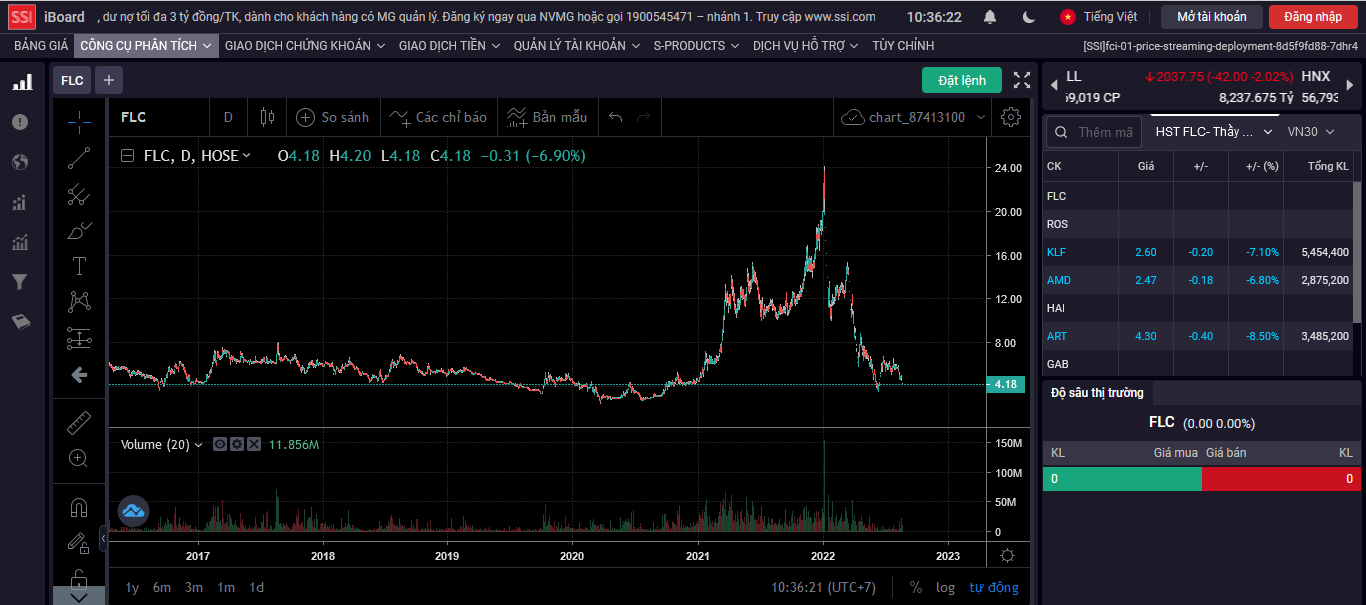This screenshot has width=1366, height=605.
Task: Open notifications bell icon
Action: (x=990, y=17)
